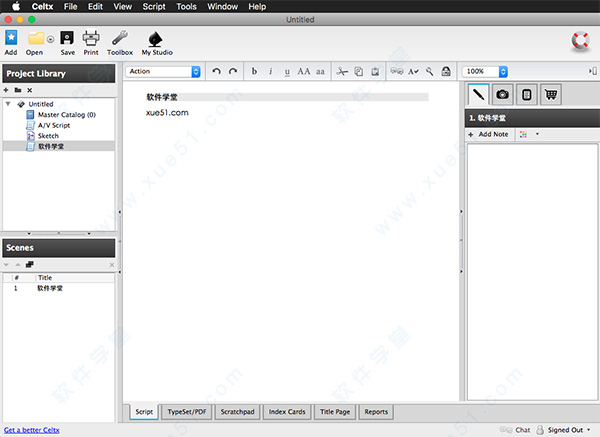600x437 pixels.
Task: Open recent projects dropdown beside Open
Action: (x=51, y=39)
